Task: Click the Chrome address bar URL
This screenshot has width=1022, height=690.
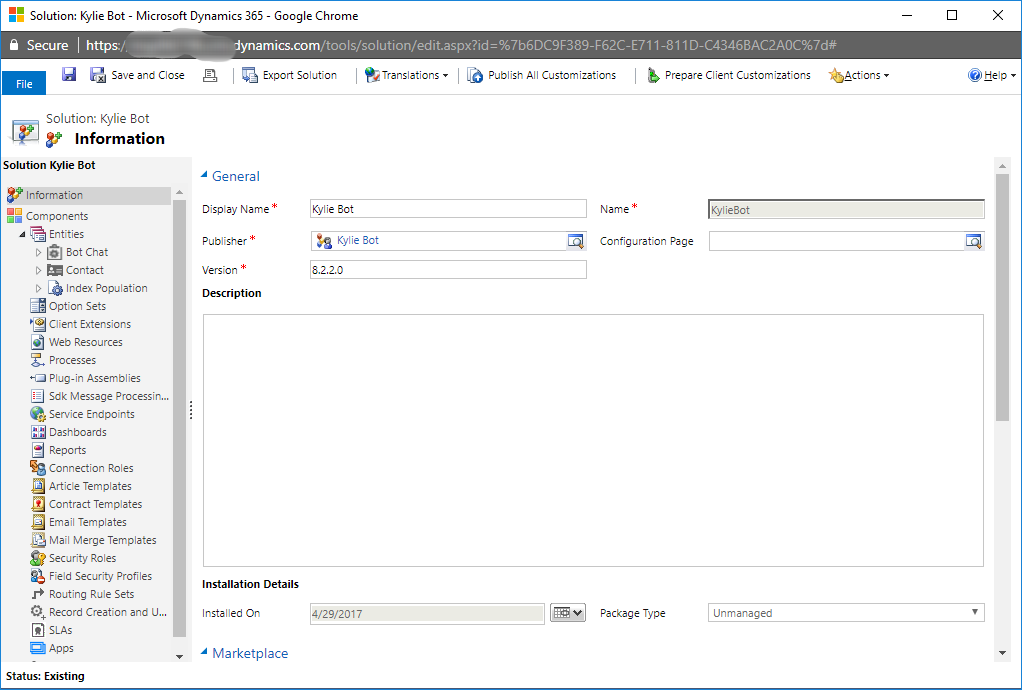Action: [x=461, y=46]
